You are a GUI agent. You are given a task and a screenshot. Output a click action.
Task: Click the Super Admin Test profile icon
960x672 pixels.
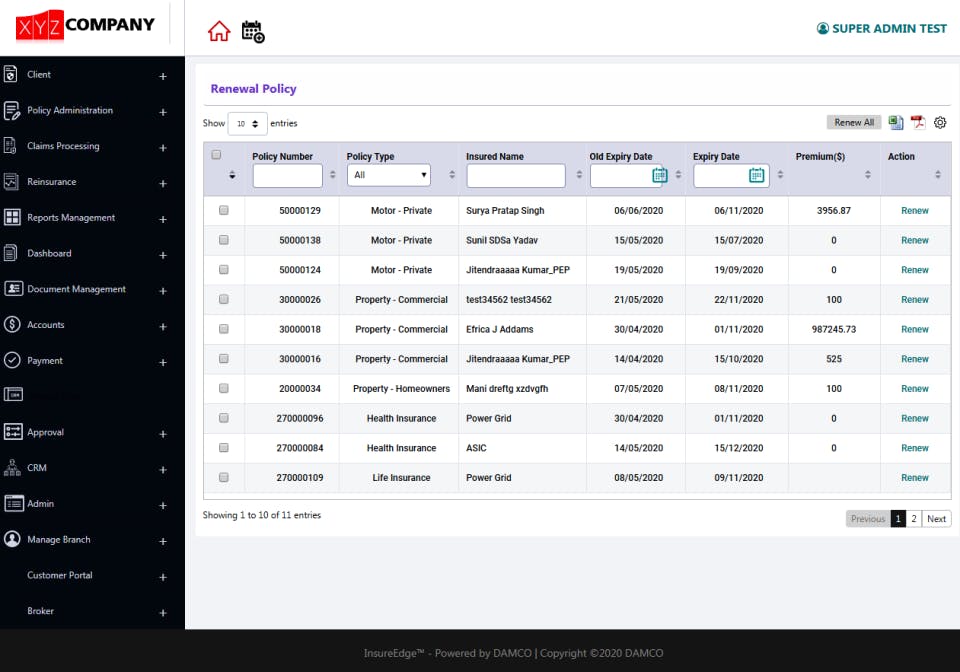tap(823, 28)
